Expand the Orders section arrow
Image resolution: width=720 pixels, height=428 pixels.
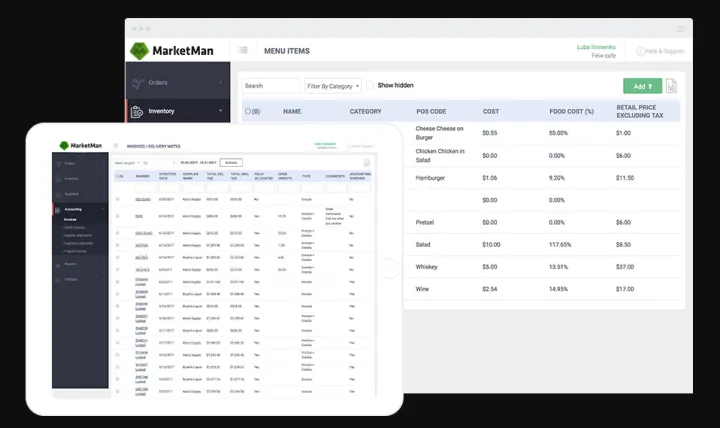(221, 82)
